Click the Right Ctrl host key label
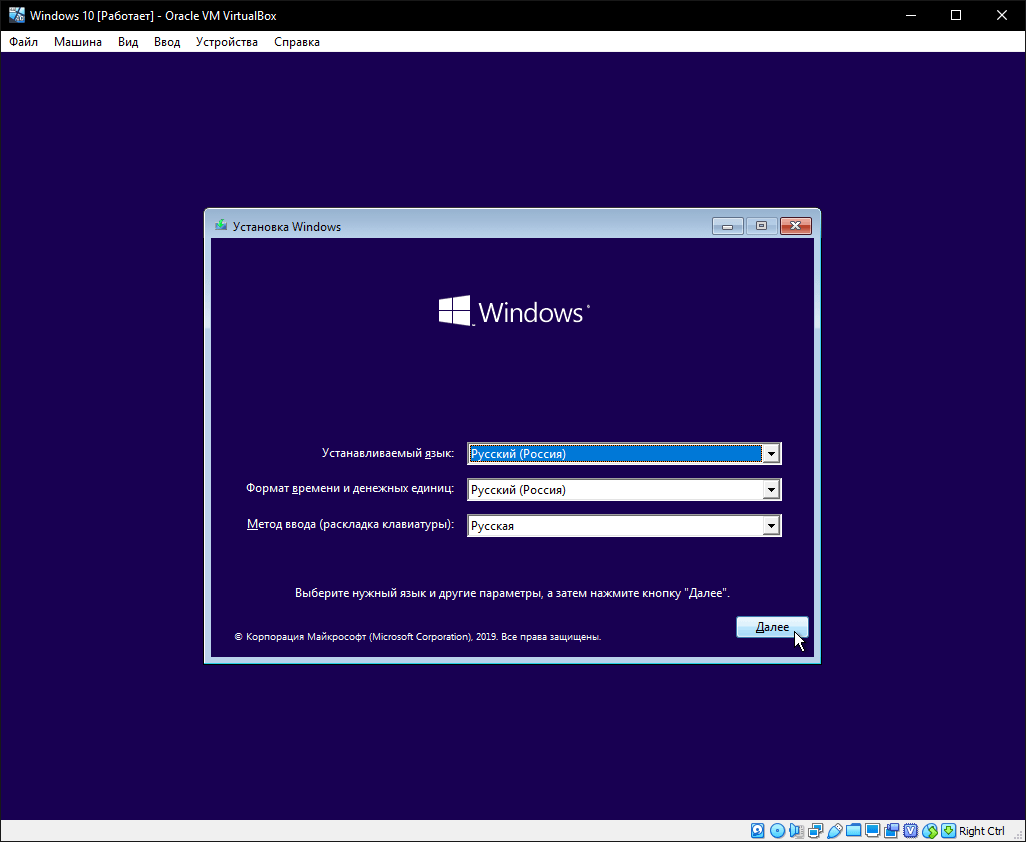 982,831
